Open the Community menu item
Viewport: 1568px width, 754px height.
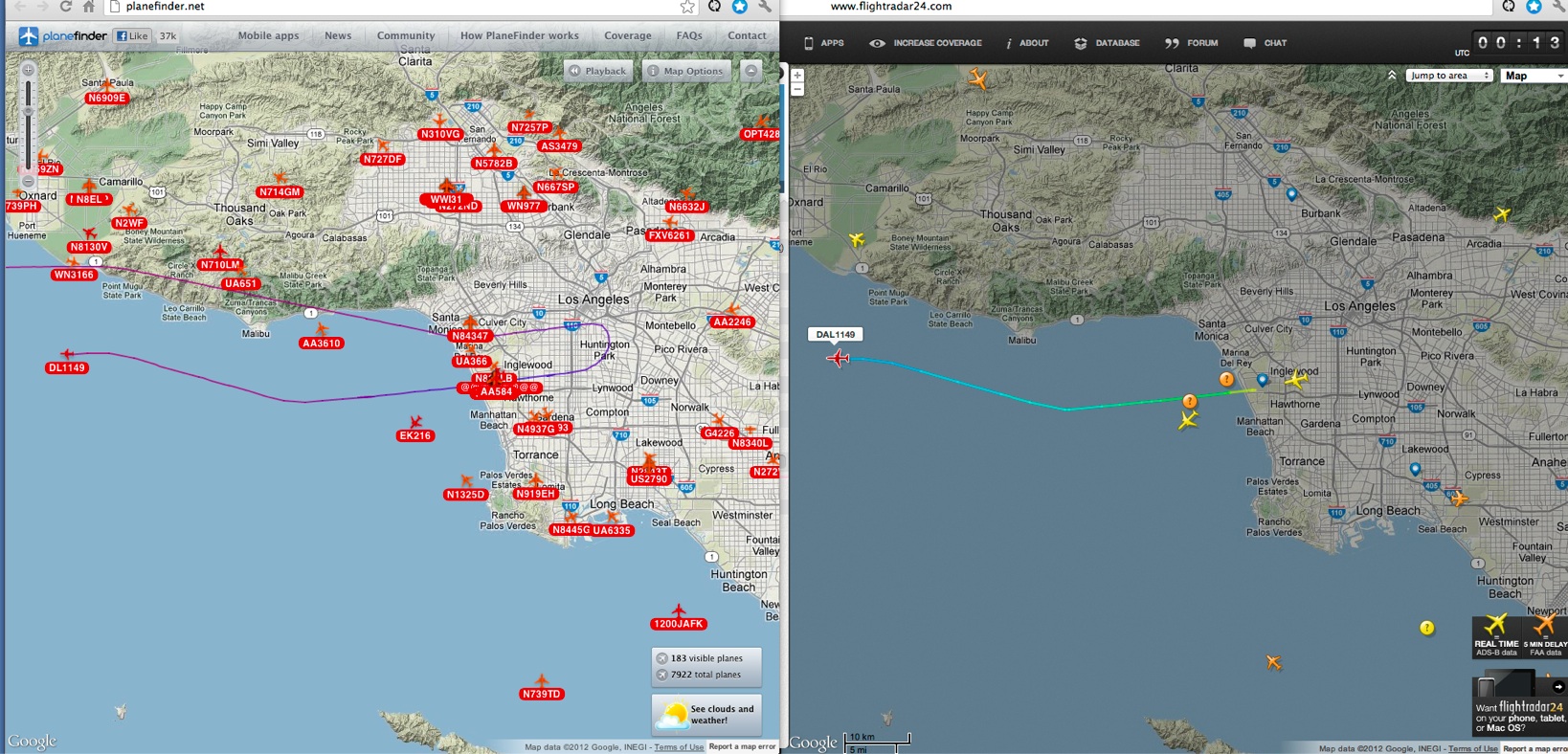point(406,35)
